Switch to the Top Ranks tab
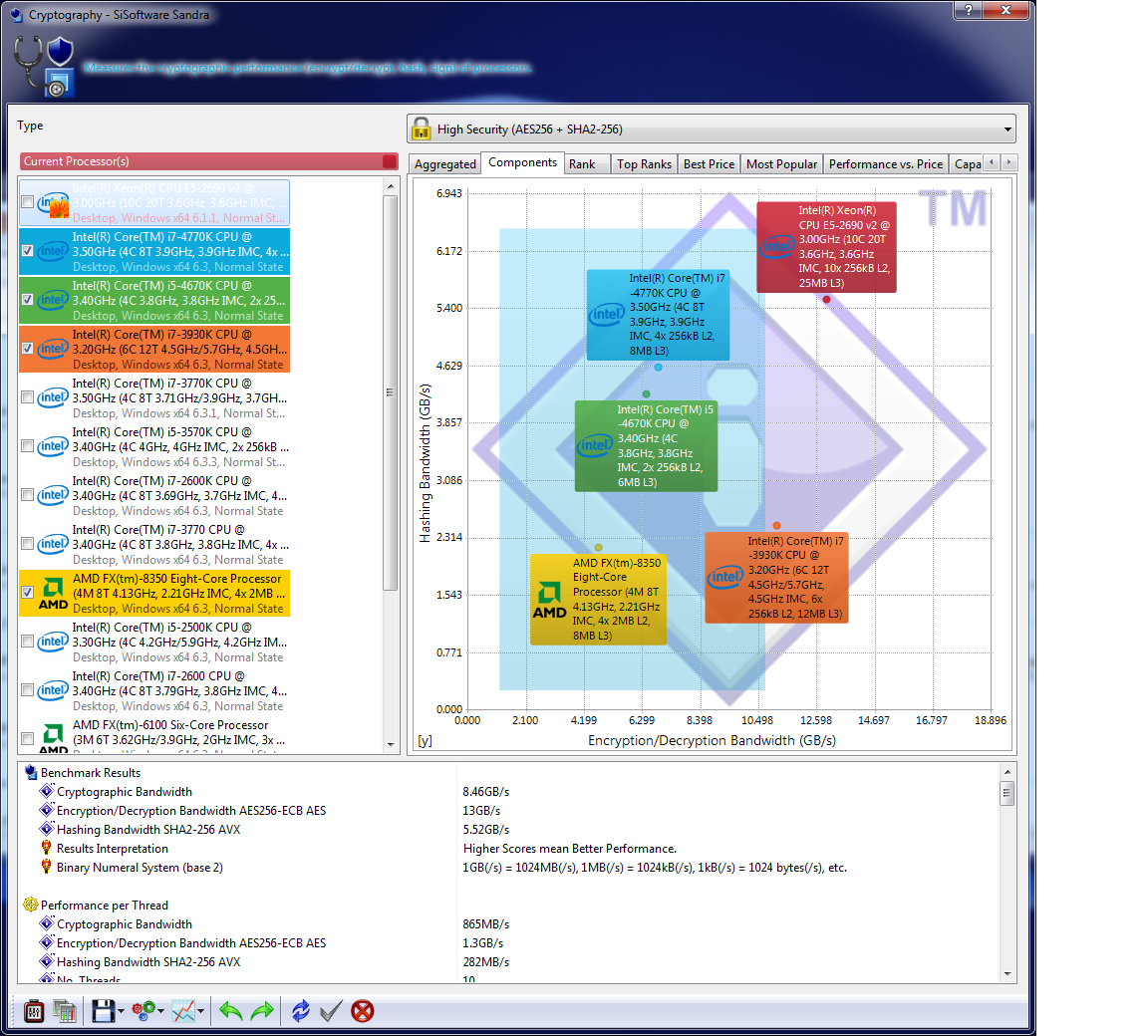The width and height of the screenshot is (1148, 1036). coord(645,164)
